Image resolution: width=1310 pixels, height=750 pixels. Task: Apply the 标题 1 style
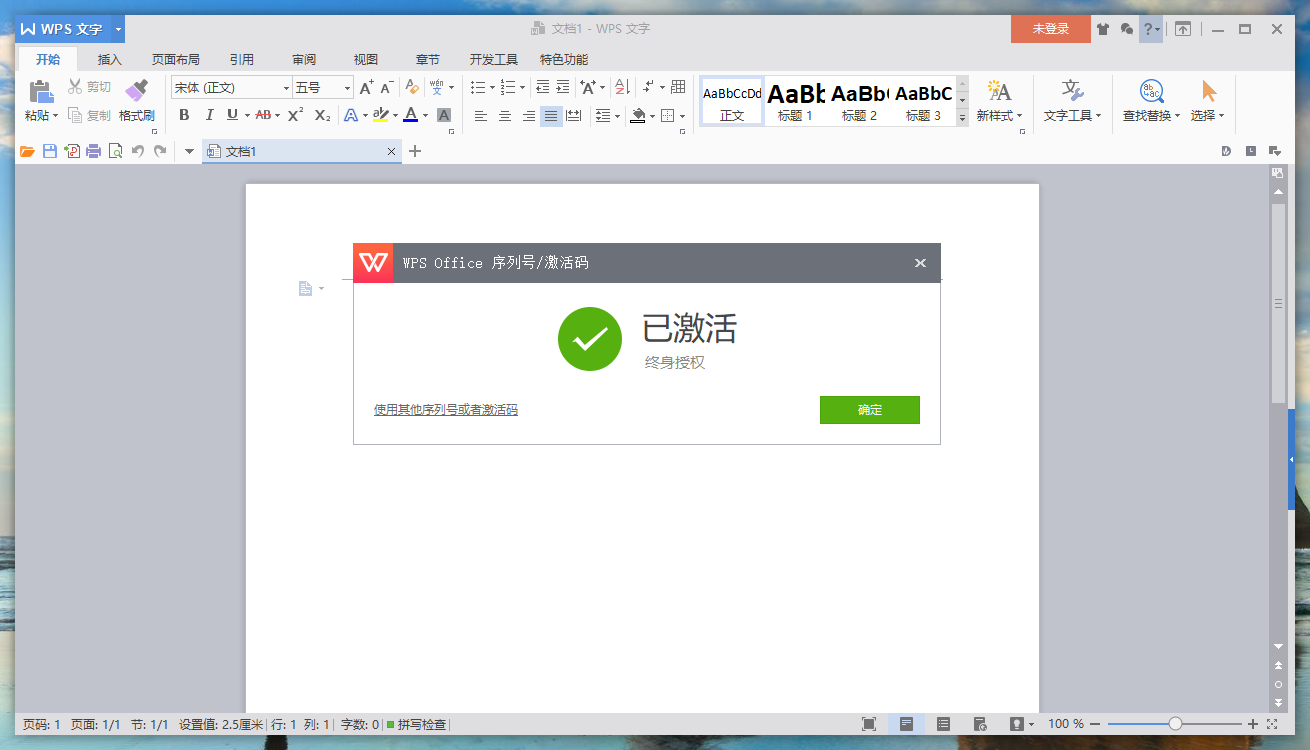pyautogui.click(x=796, y=101)
